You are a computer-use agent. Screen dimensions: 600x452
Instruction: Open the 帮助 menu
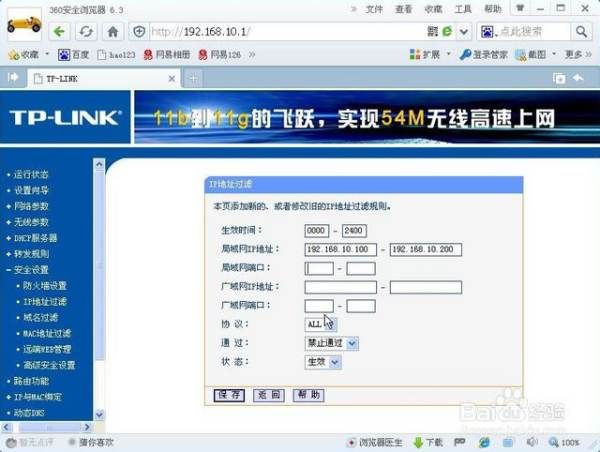click(493, 9)
